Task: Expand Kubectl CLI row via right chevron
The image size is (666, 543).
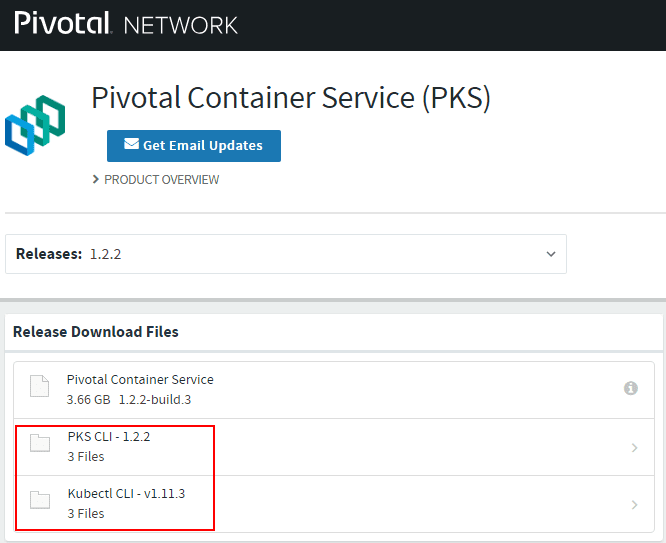Action: click(x=634, y=505)
